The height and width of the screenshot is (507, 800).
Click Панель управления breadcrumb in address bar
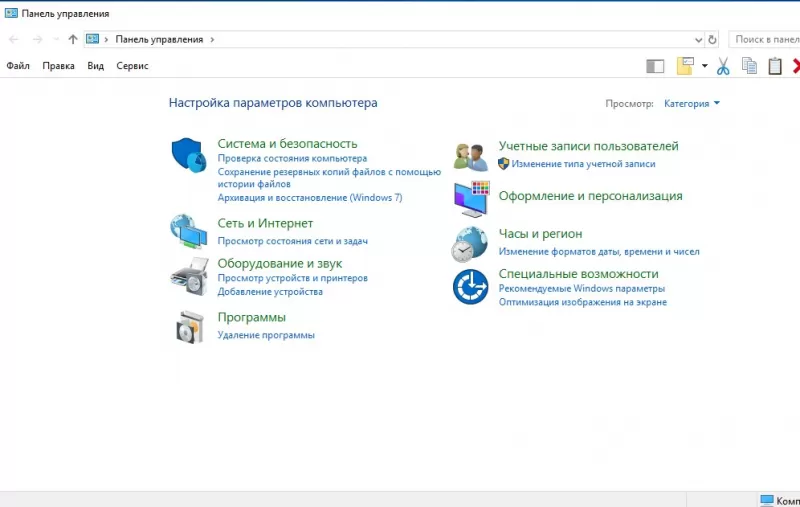pyautogui.click(x=159, y=39)
